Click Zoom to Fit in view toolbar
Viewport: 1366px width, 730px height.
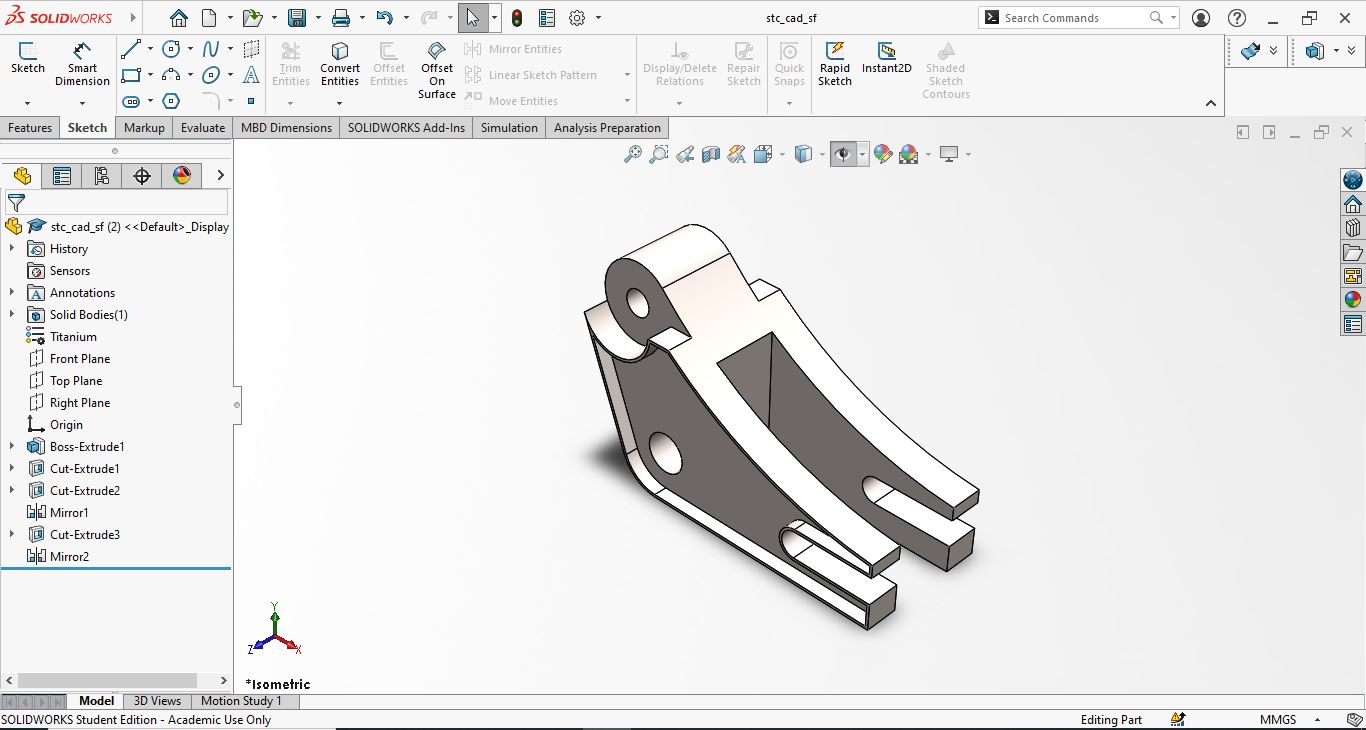point(633,154)
